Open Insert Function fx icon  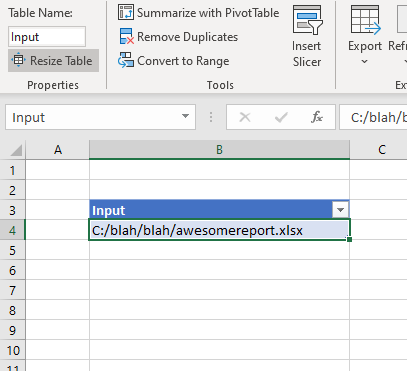317,117
